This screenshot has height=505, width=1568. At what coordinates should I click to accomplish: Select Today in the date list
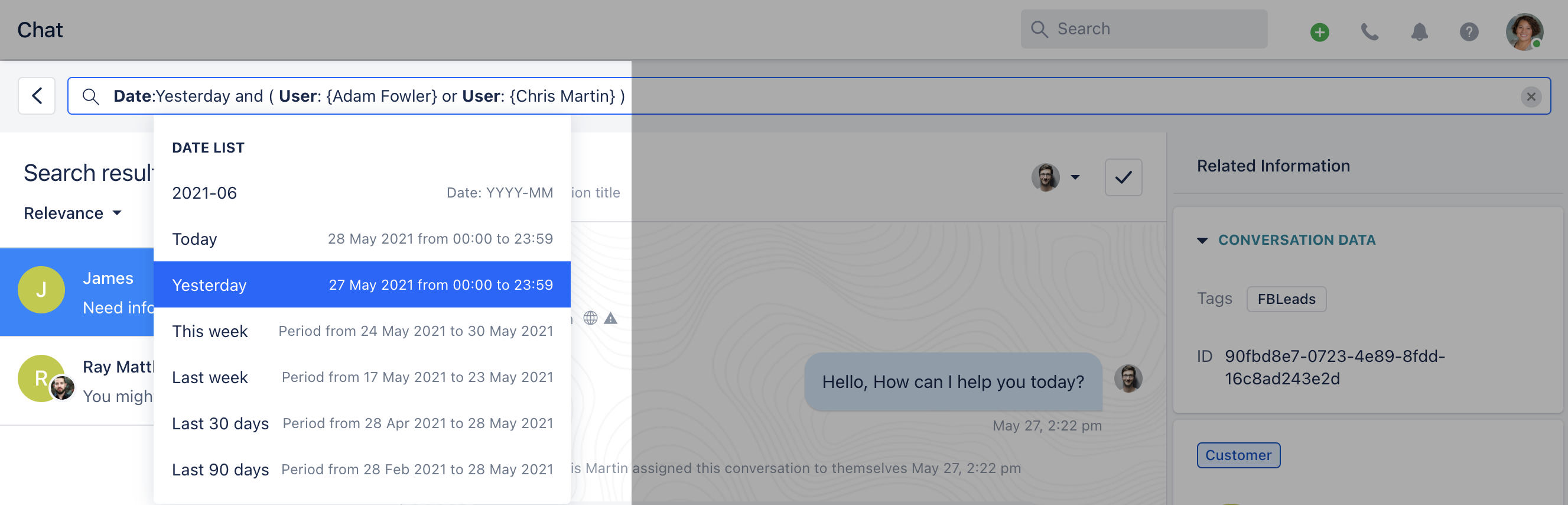362,239
